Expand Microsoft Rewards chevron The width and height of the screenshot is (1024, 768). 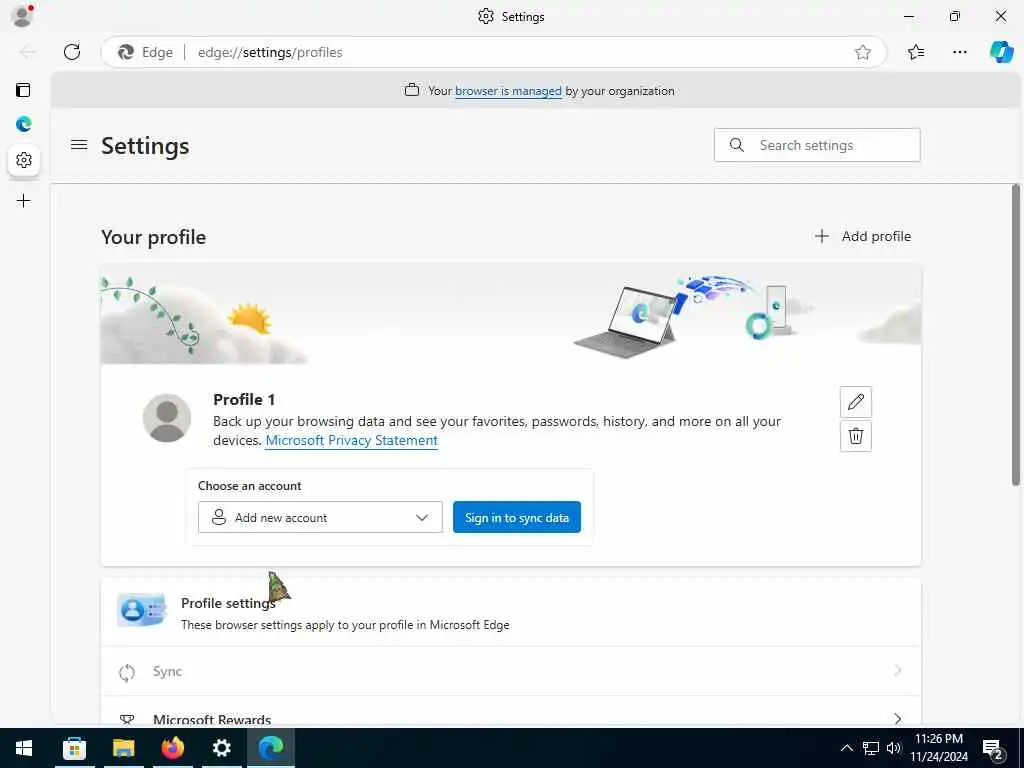pos(897,718)
